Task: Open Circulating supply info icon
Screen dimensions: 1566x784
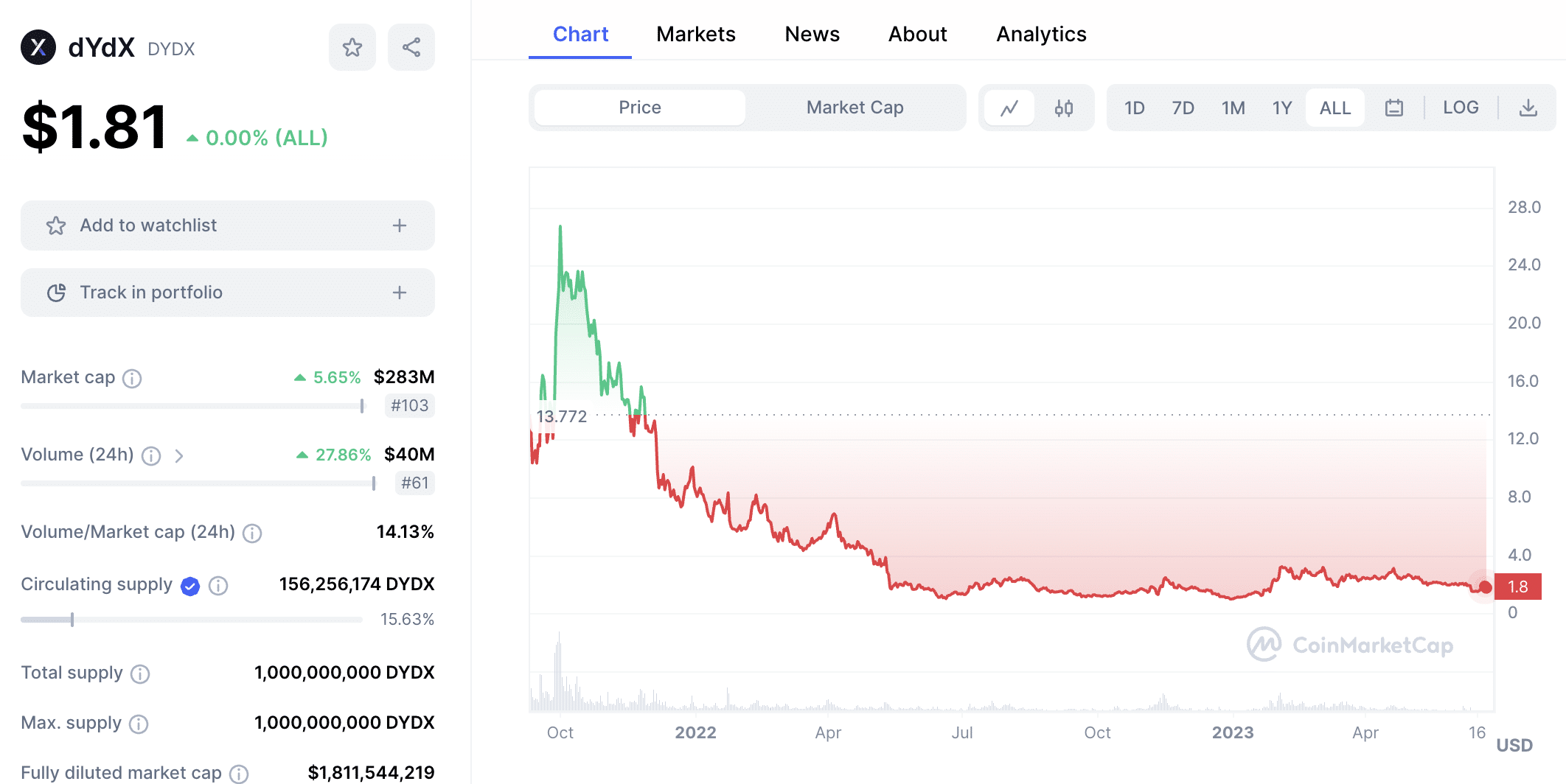Action: 218,586
